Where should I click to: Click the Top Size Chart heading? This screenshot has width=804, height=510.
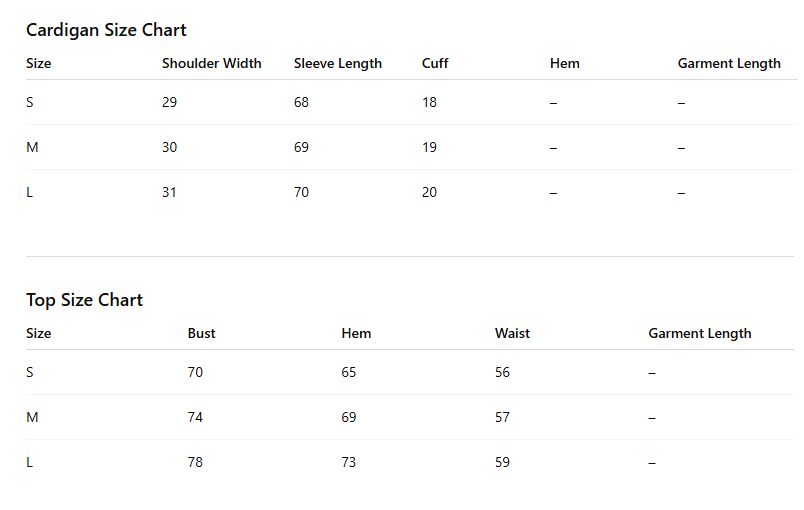pos(85,300)
